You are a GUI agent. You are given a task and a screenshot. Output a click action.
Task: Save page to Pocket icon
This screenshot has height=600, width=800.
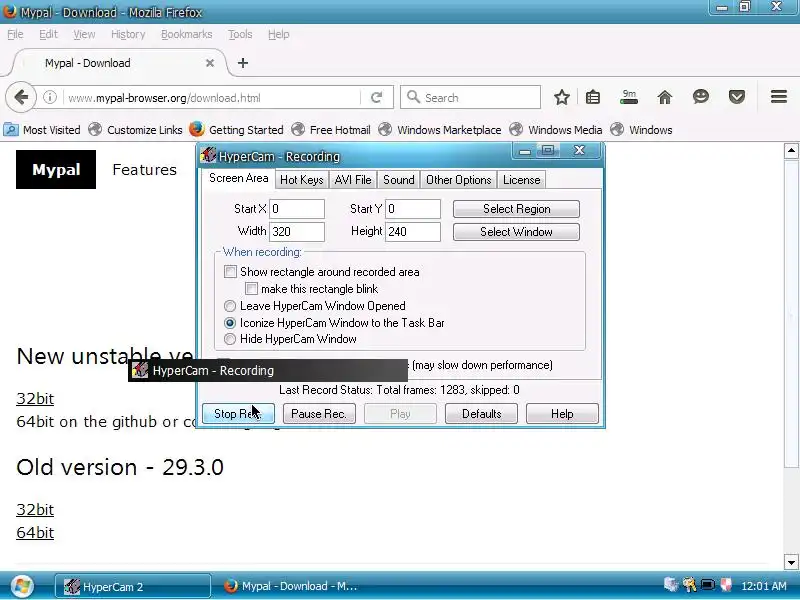click(x=737, y=97)
